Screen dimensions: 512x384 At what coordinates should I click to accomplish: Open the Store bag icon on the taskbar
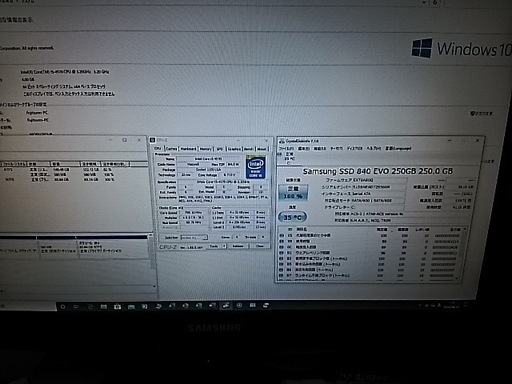(117, 306)
